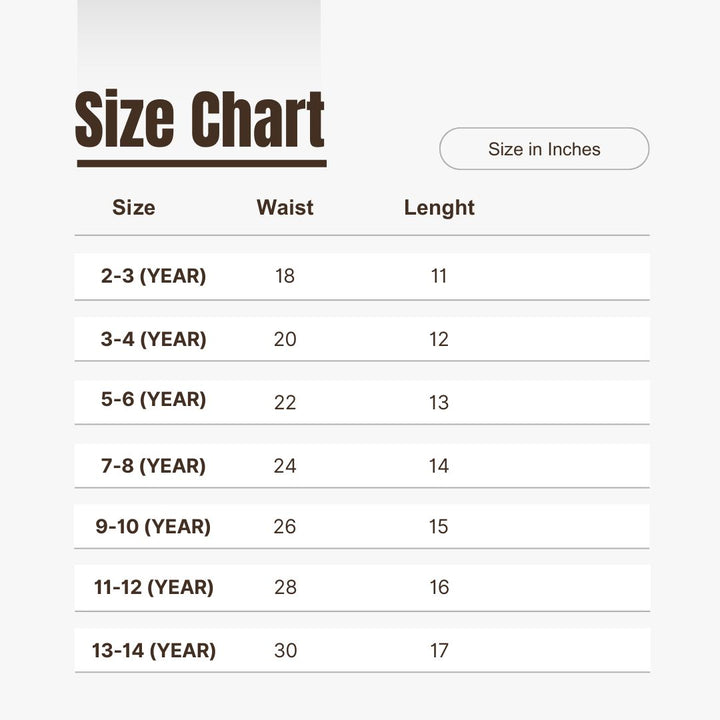Select the Size column header

pos(134,208)
